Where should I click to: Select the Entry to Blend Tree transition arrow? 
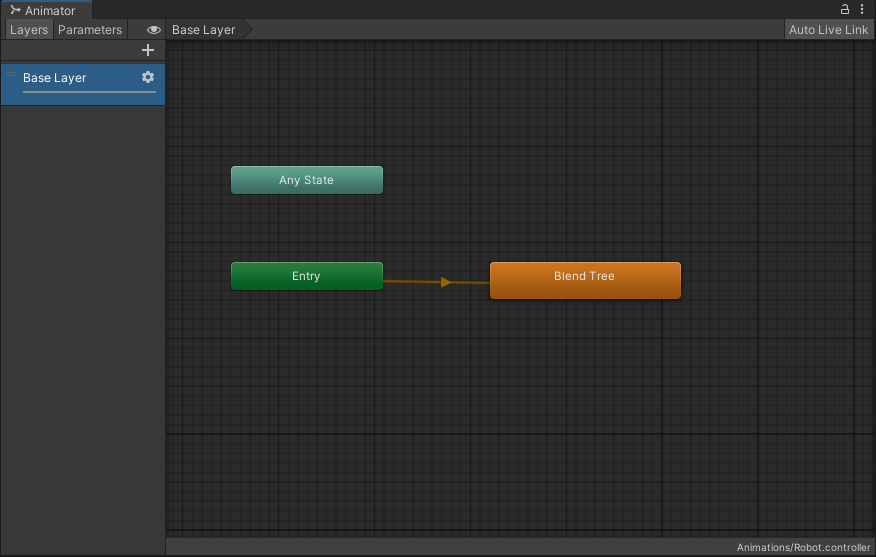coord(445,282)
